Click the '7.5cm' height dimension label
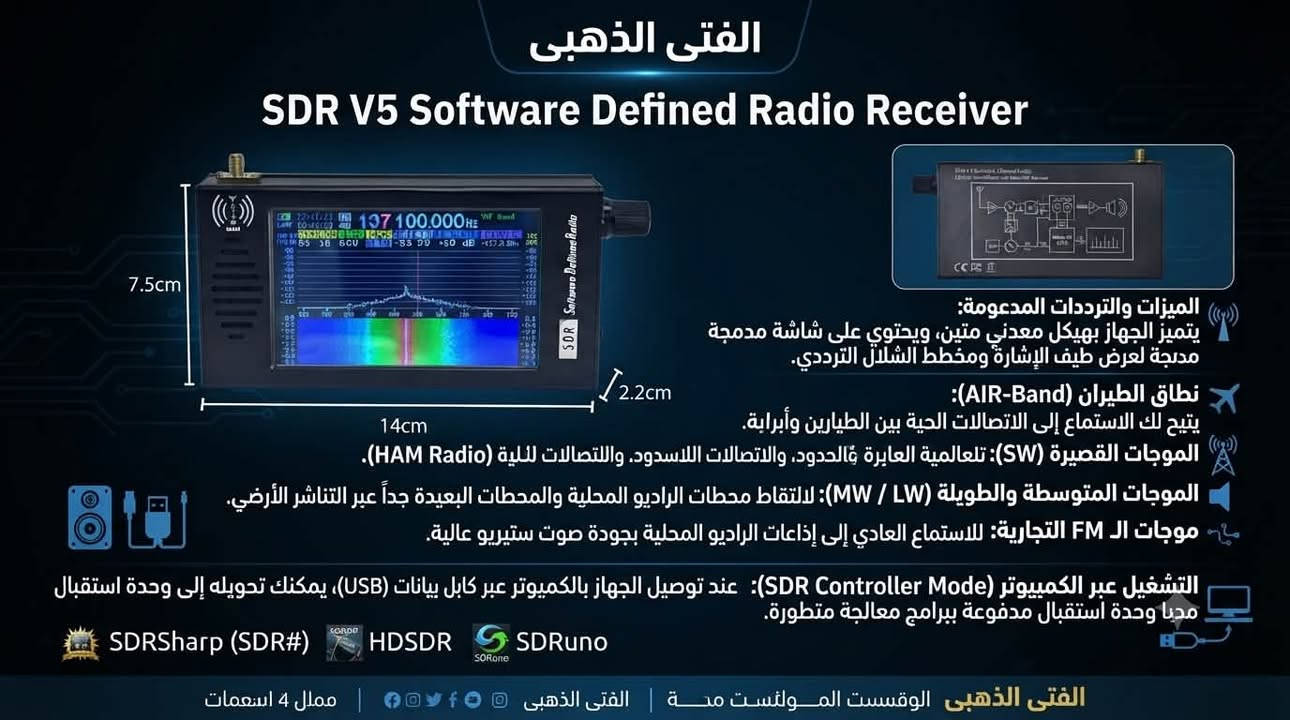This screenshot has width=1290, height=720. click(154, 284)
